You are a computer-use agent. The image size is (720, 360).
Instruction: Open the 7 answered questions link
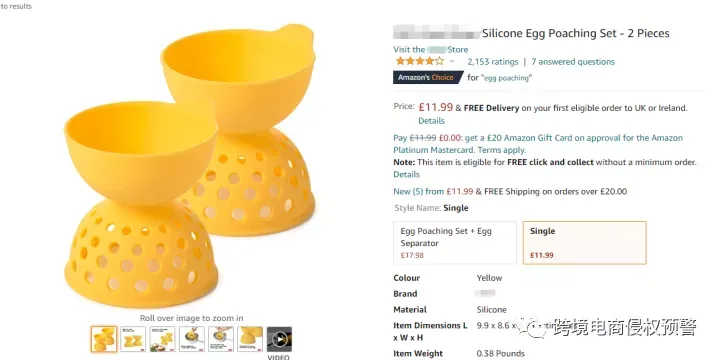pyautogui.click(x=573, y=62)
